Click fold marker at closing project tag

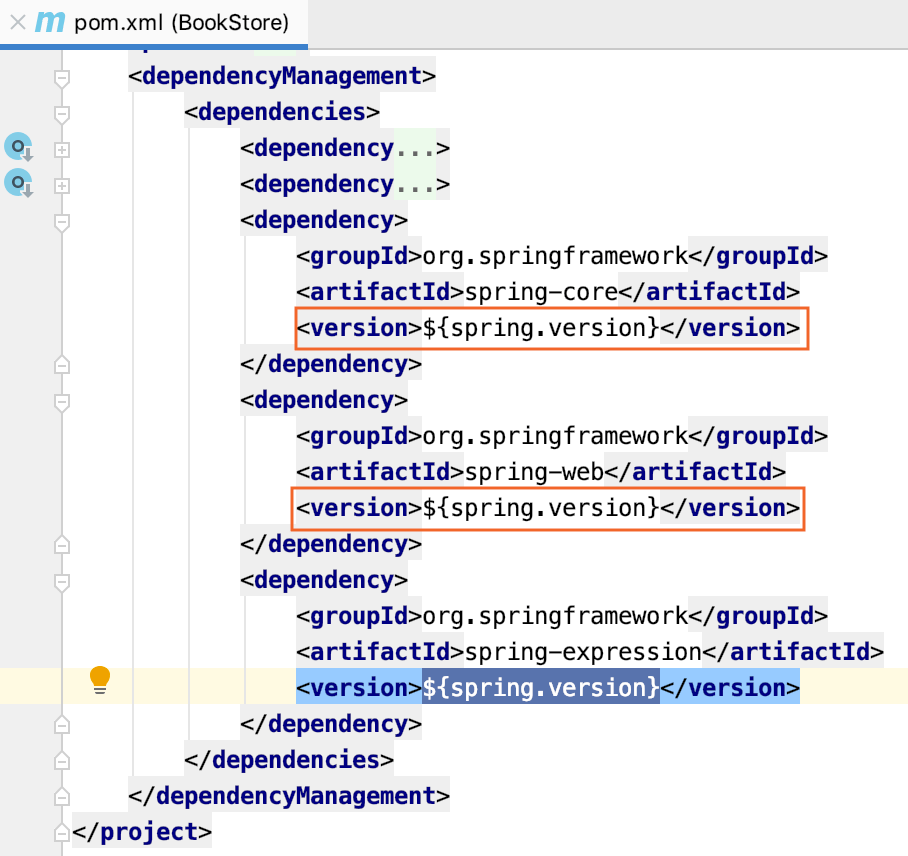[62, 832]
